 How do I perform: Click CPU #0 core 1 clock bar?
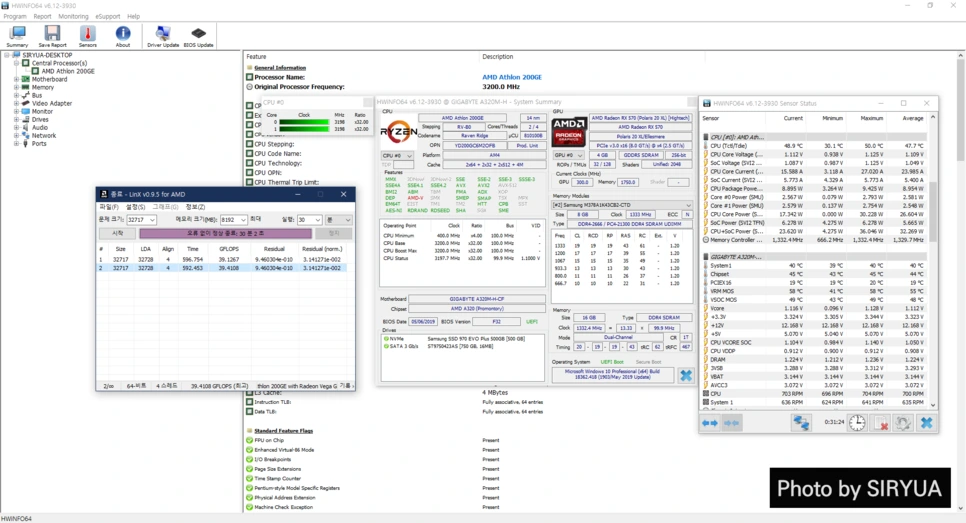pos(304,129)
